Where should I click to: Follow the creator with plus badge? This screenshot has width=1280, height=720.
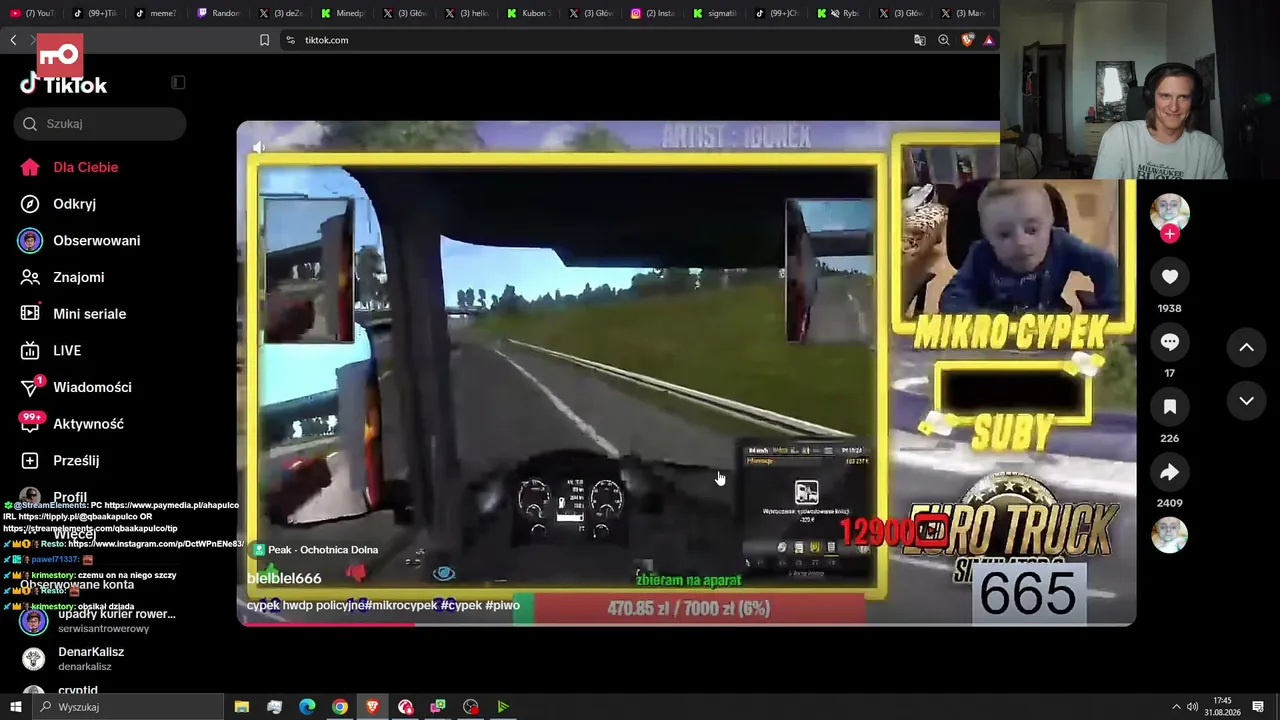(1170, 234)
